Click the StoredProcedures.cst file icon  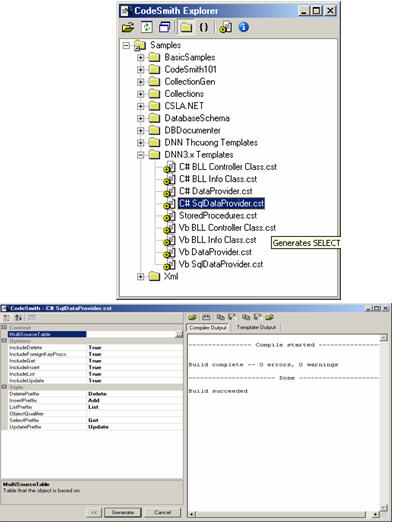pos(169,216)
